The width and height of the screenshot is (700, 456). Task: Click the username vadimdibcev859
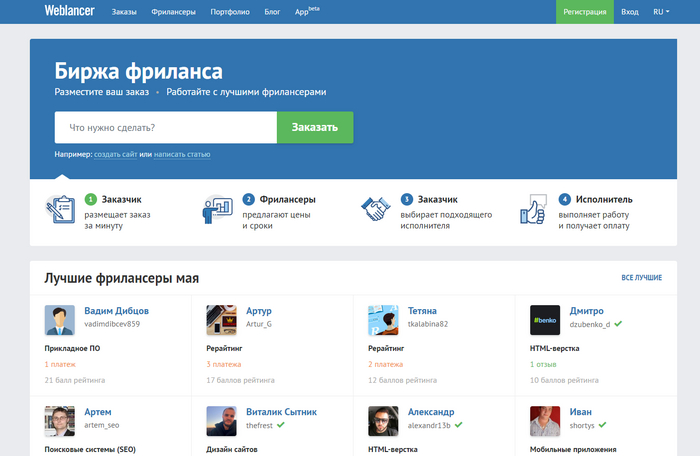[112, 324]
